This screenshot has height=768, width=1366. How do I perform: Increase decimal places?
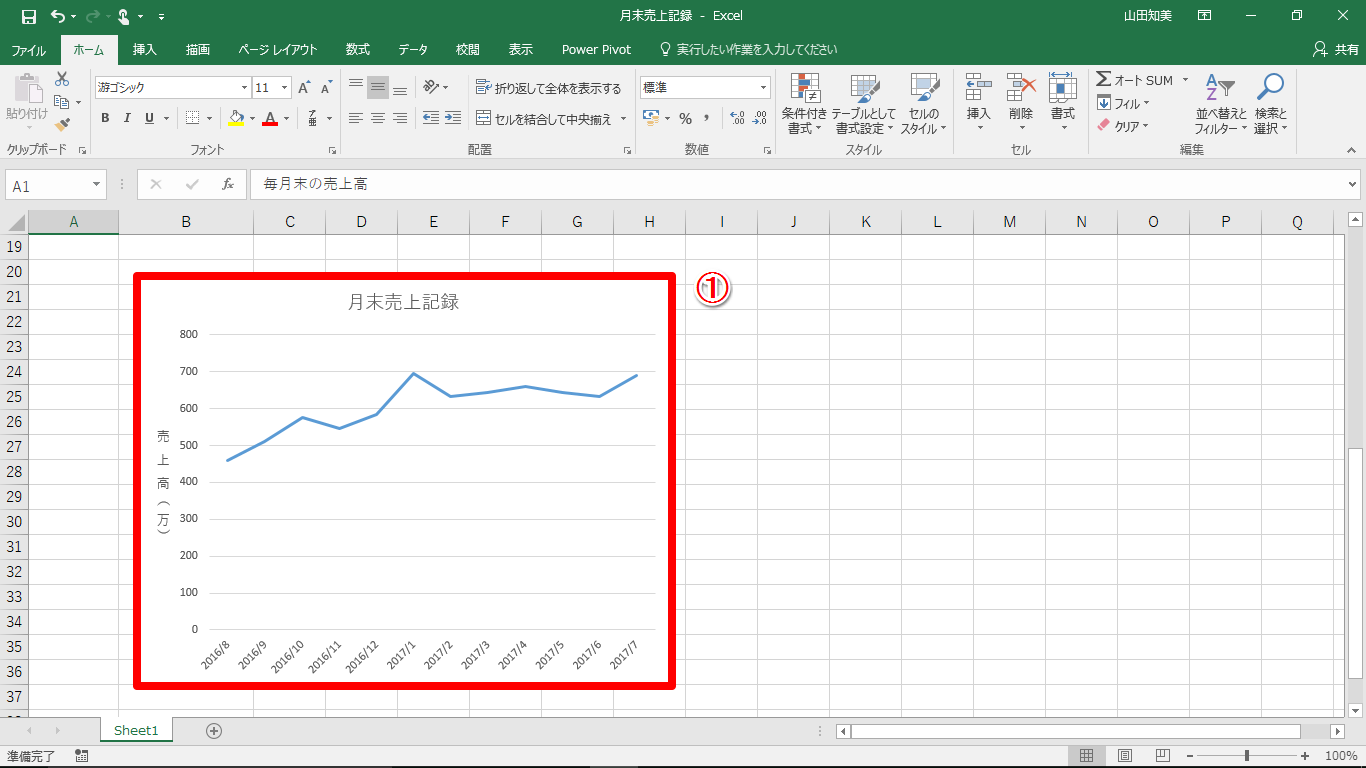point(738,118)
